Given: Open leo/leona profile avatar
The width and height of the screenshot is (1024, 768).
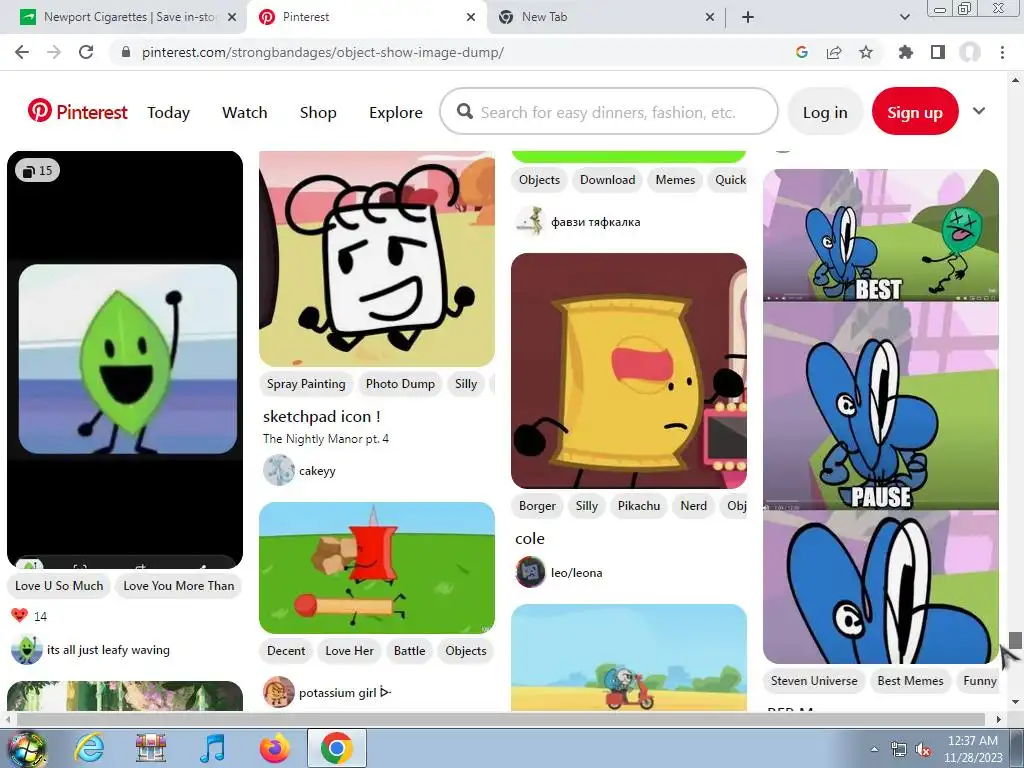Looking at the screenshot, I should coord(530,572).
